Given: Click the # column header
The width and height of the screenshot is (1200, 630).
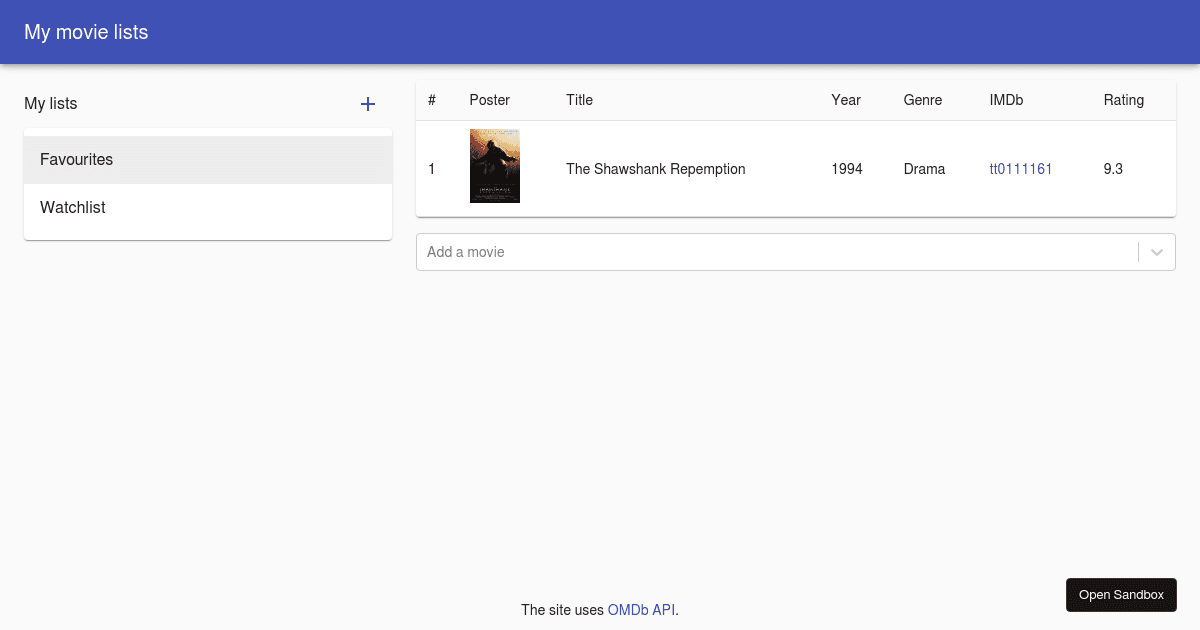Looking at the screenshot, I should click(431, 100).
